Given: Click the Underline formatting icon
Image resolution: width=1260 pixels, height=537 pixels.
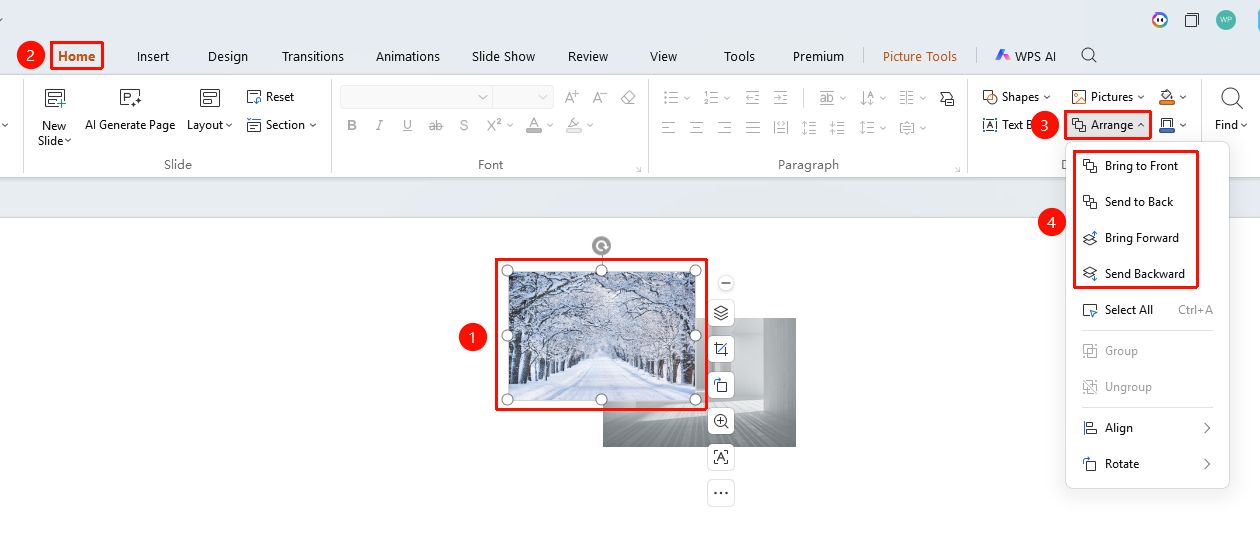Looking at the screenshot, I should 407,125.
